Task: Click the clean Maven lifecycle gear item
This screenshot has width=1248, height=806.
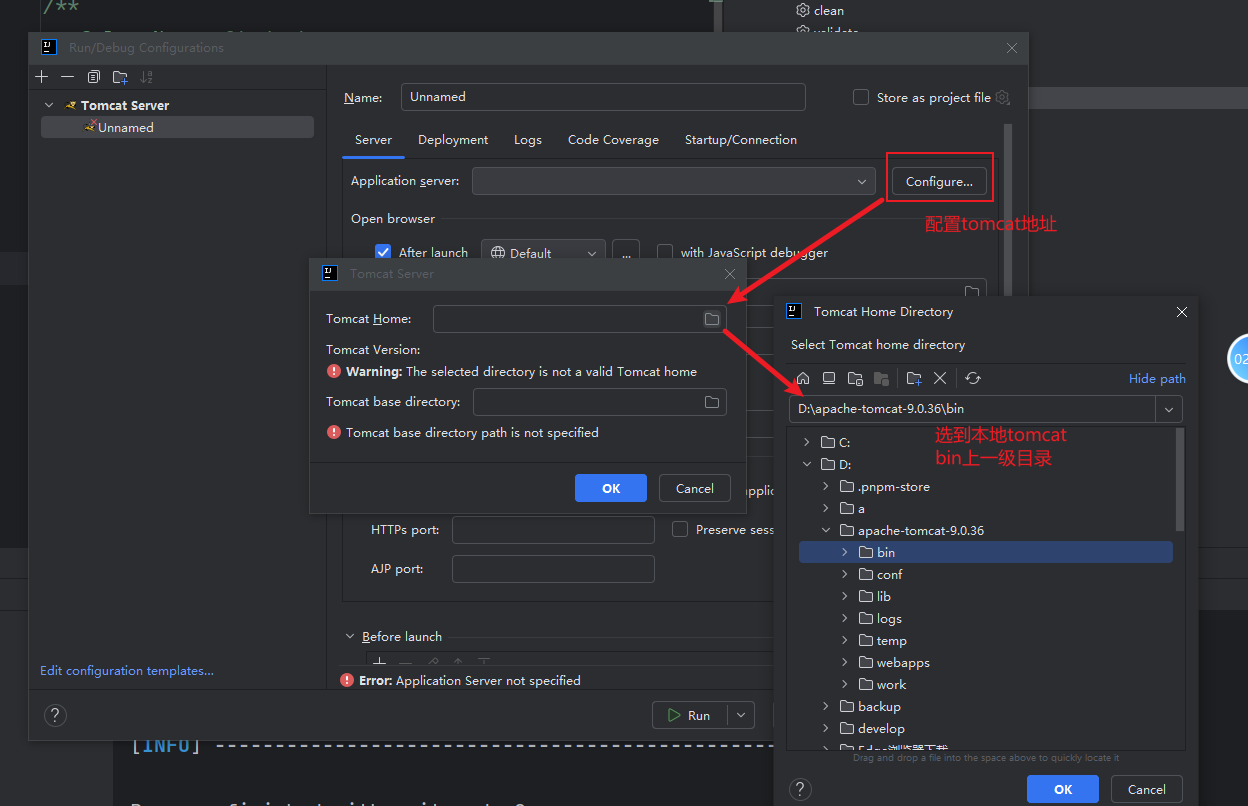Action: coord(820,10)
